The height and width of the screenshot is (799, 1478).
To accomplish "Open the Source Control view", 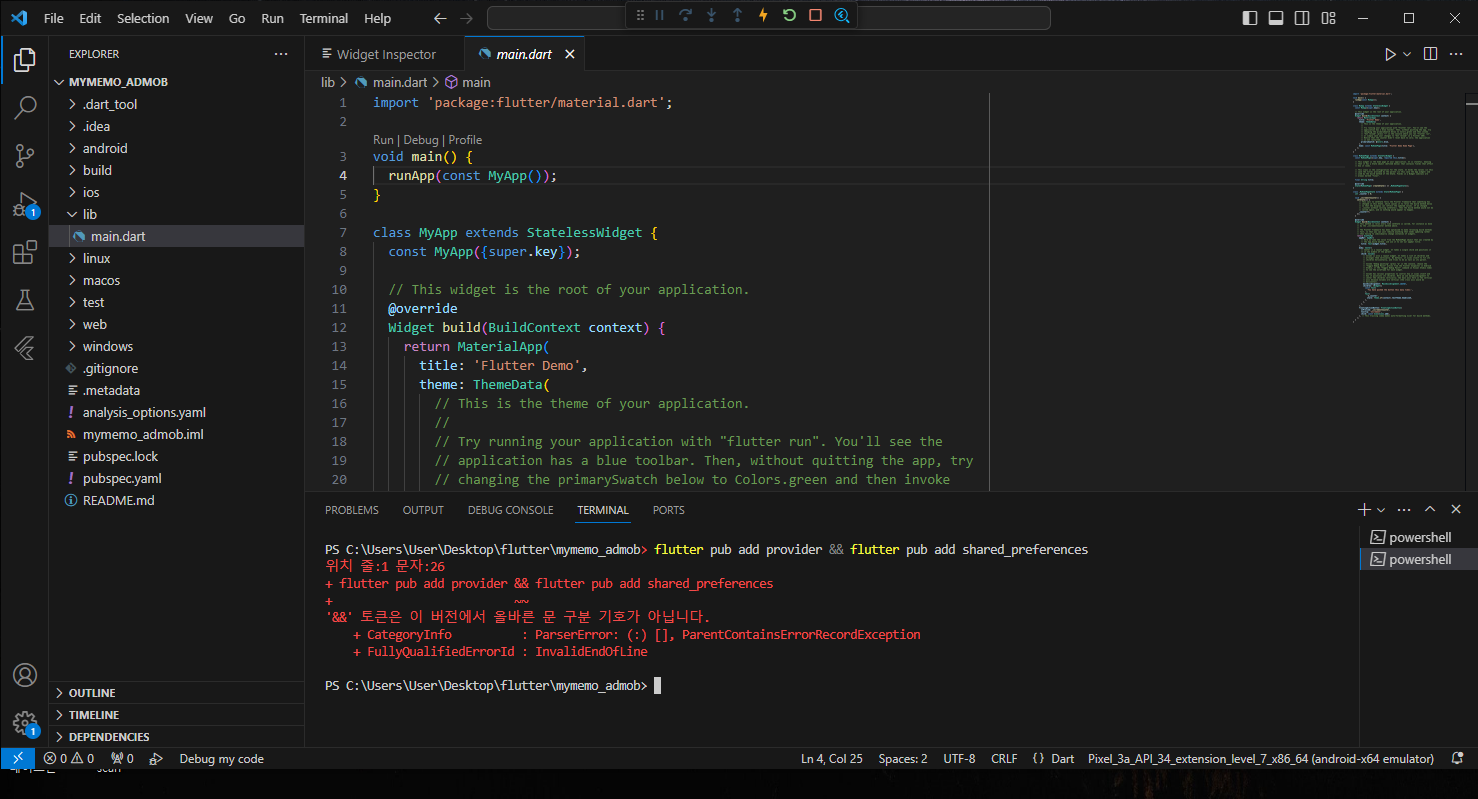I will tap(25, 156).
